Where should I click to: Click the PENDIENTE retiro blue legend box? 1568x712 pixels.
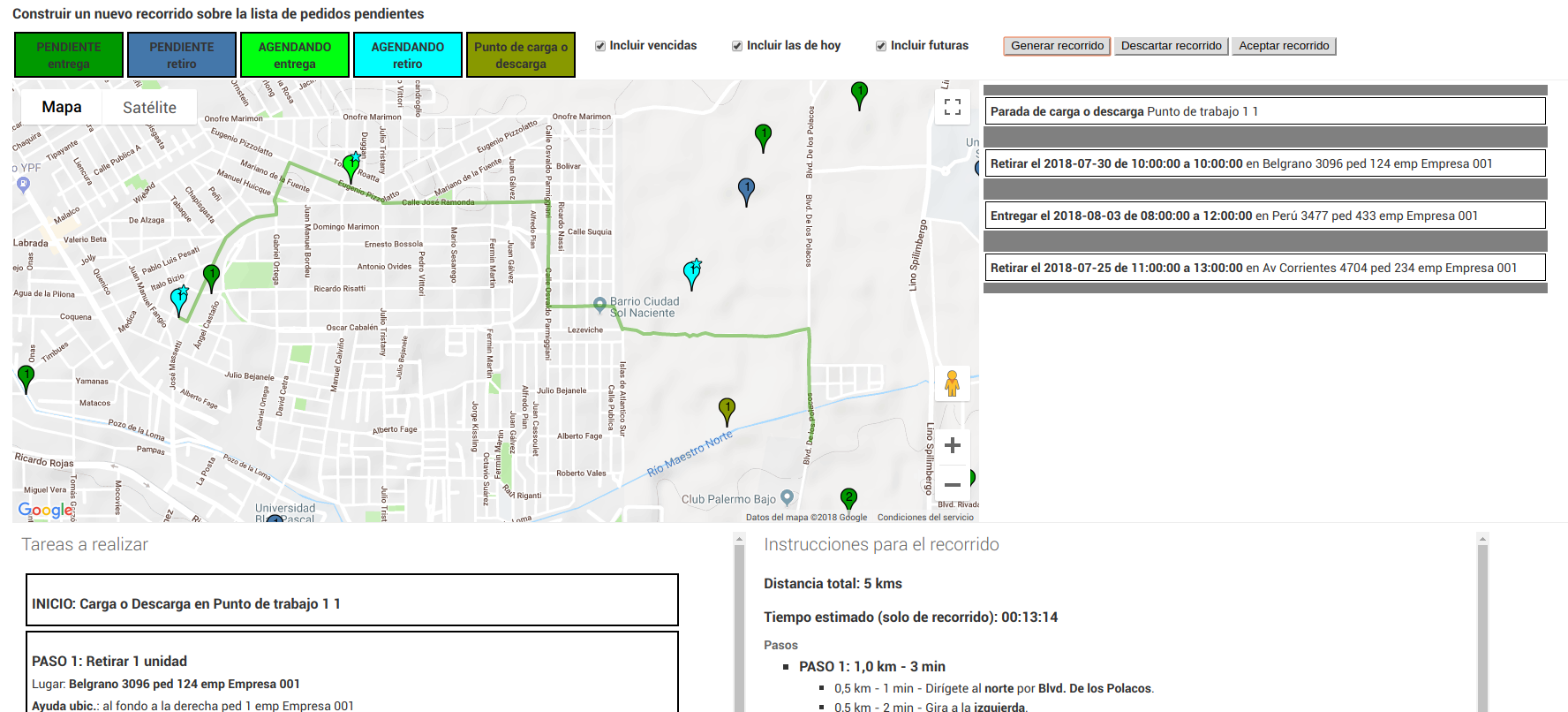[x=182, y=55]
